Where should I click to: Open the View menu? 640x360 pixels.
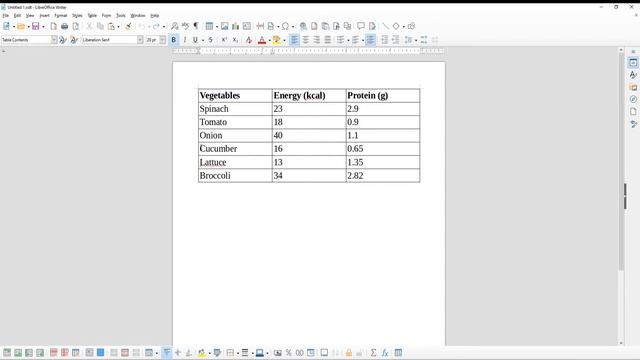(x=30, y=16)
